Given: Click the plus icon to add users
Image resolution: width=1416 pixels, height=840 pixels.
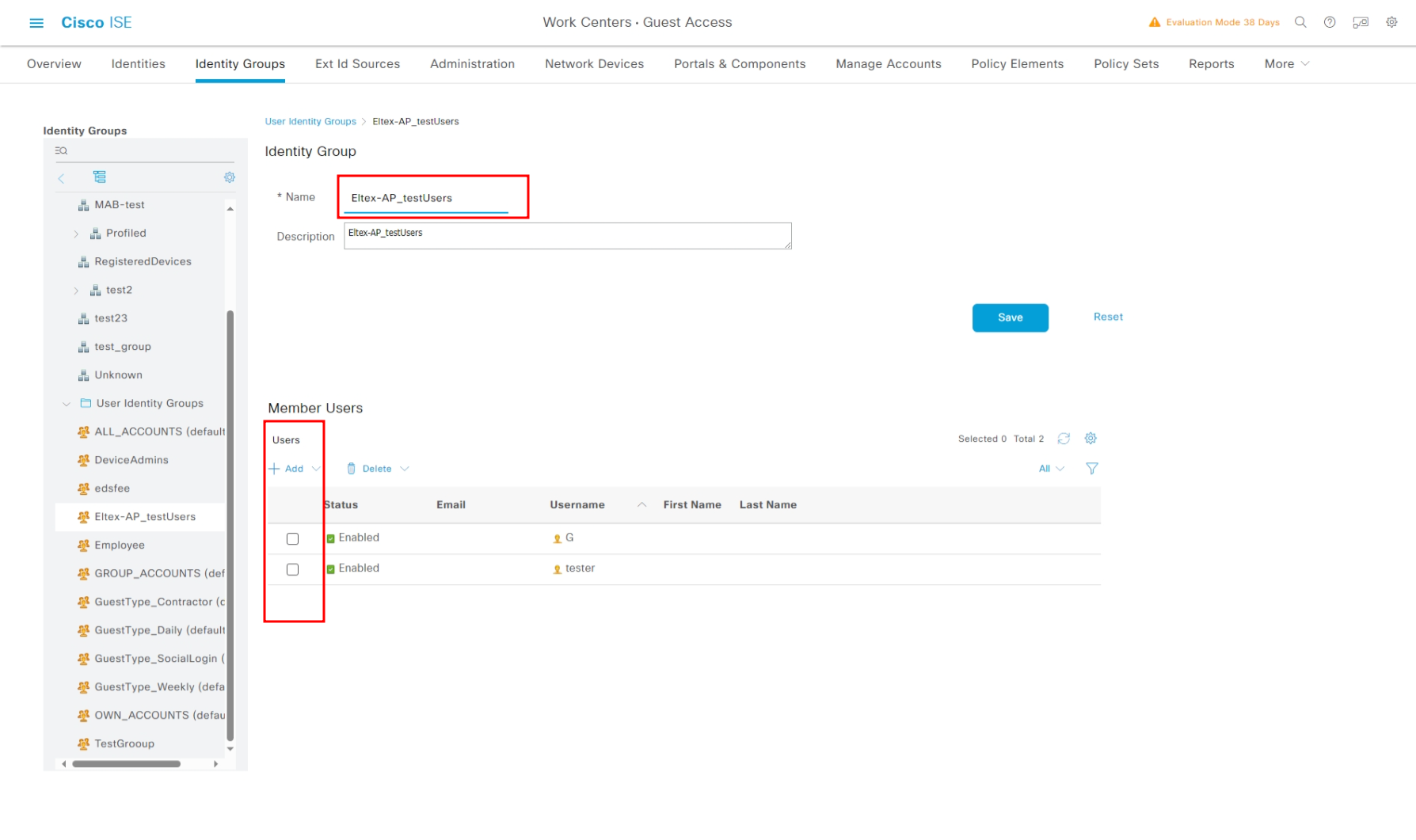Looking at the screenshot, I should [x=274, y=469].
